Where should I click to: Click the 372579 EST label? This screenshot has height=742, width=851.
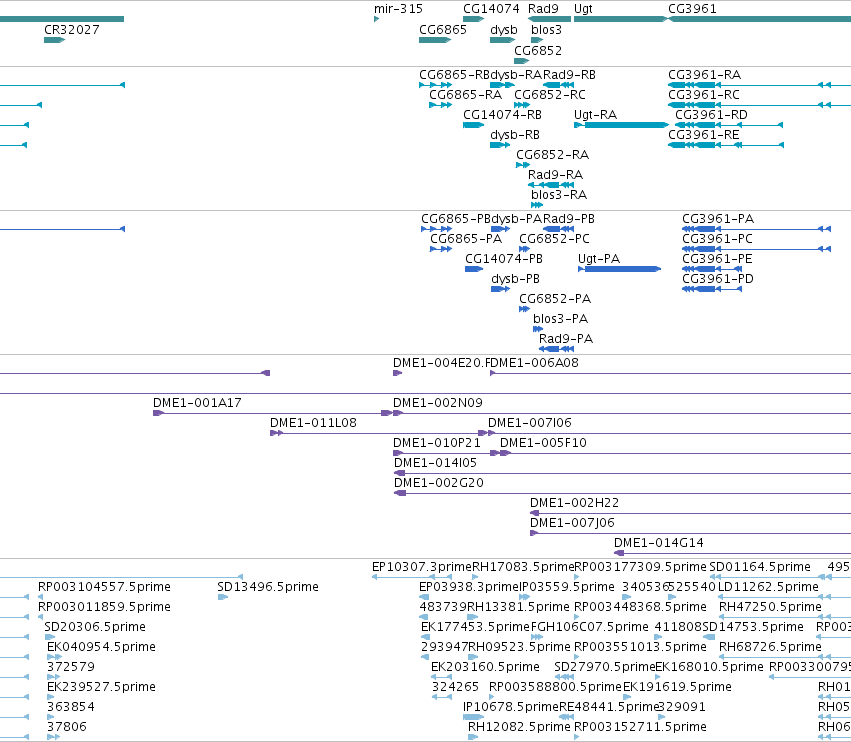point(71,667)
